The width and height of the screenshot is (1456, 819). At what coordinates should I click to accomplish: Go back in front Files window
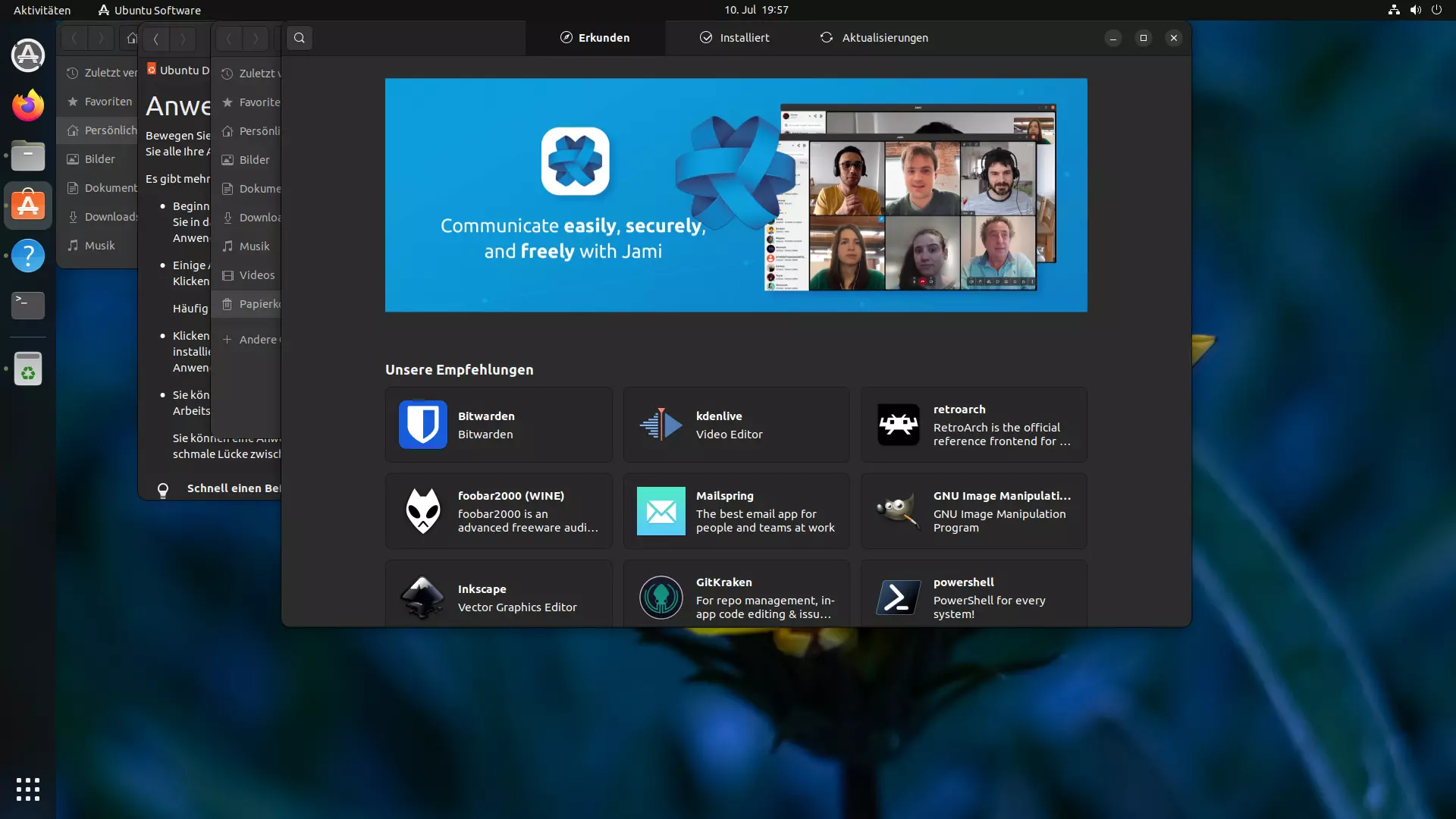[x=228, y=38]
